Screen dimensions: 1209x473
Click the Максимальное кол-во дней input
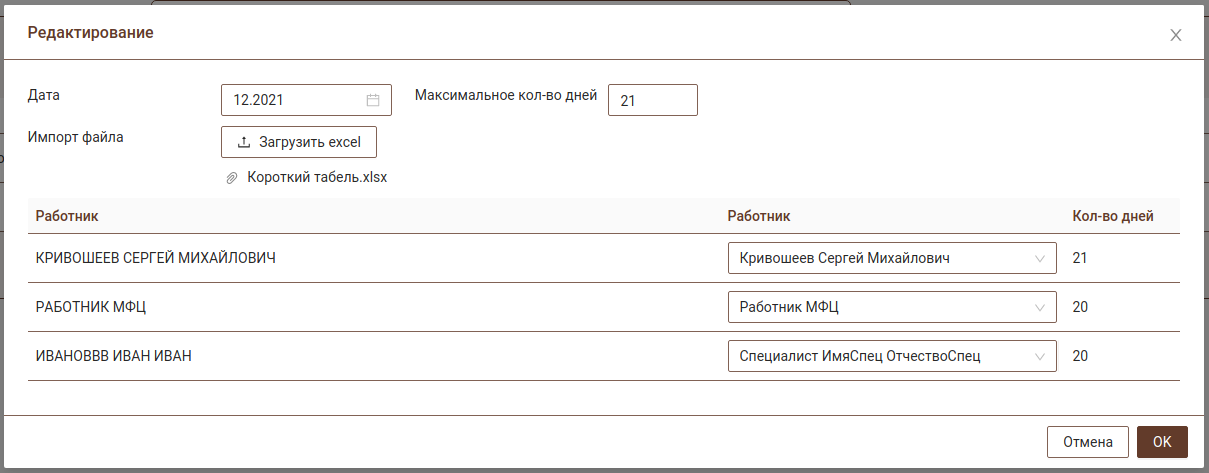[652, 100]
